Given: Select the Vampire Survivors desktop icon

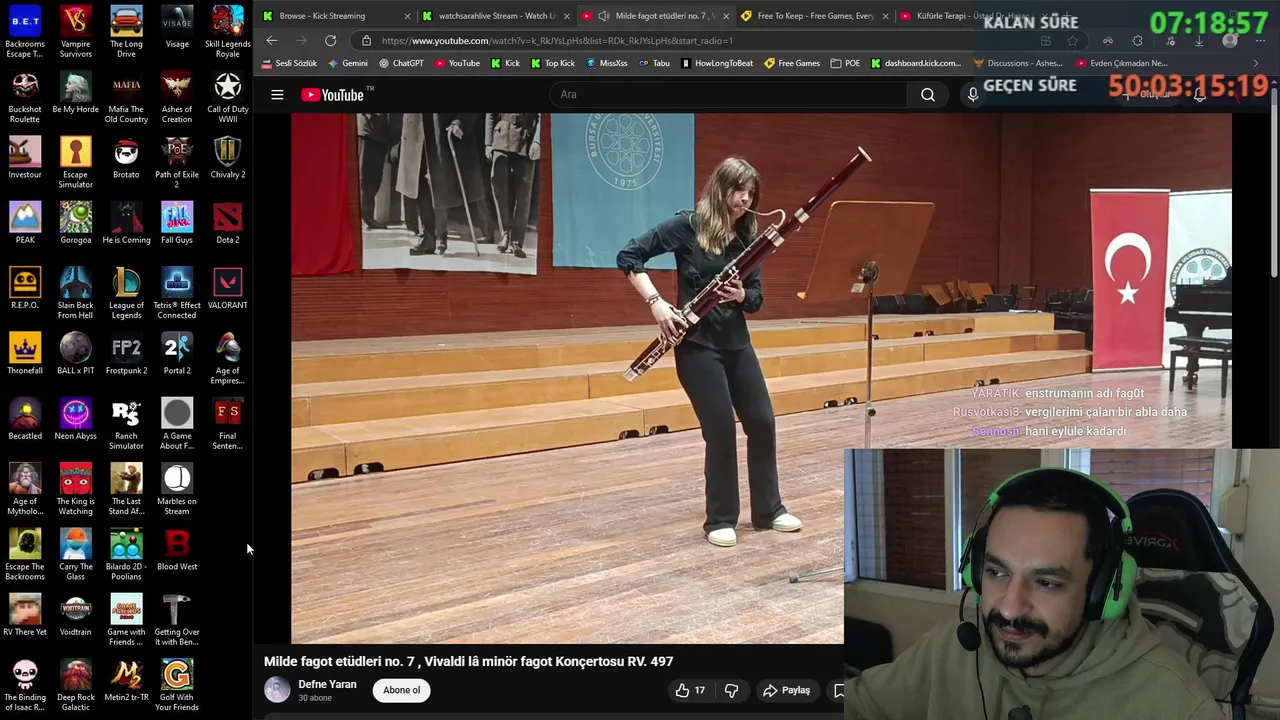Looking at the screenshot, I should [76, 32].
